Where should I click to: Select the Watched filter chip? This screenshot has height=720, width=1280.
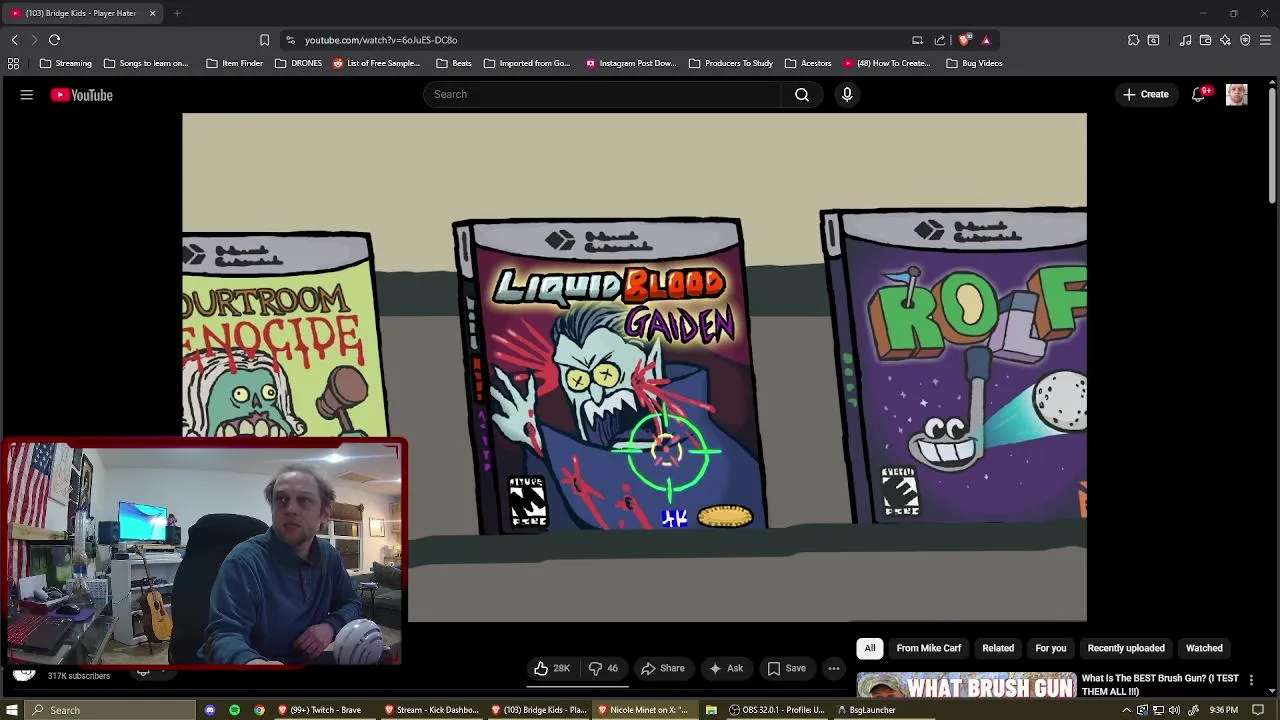point(1204,648)
